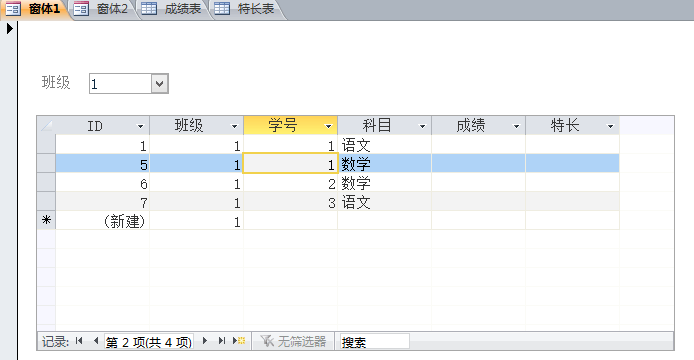Open the 学号 column filter dropdown
Screen dimensions: 694x360
(328, 126)
